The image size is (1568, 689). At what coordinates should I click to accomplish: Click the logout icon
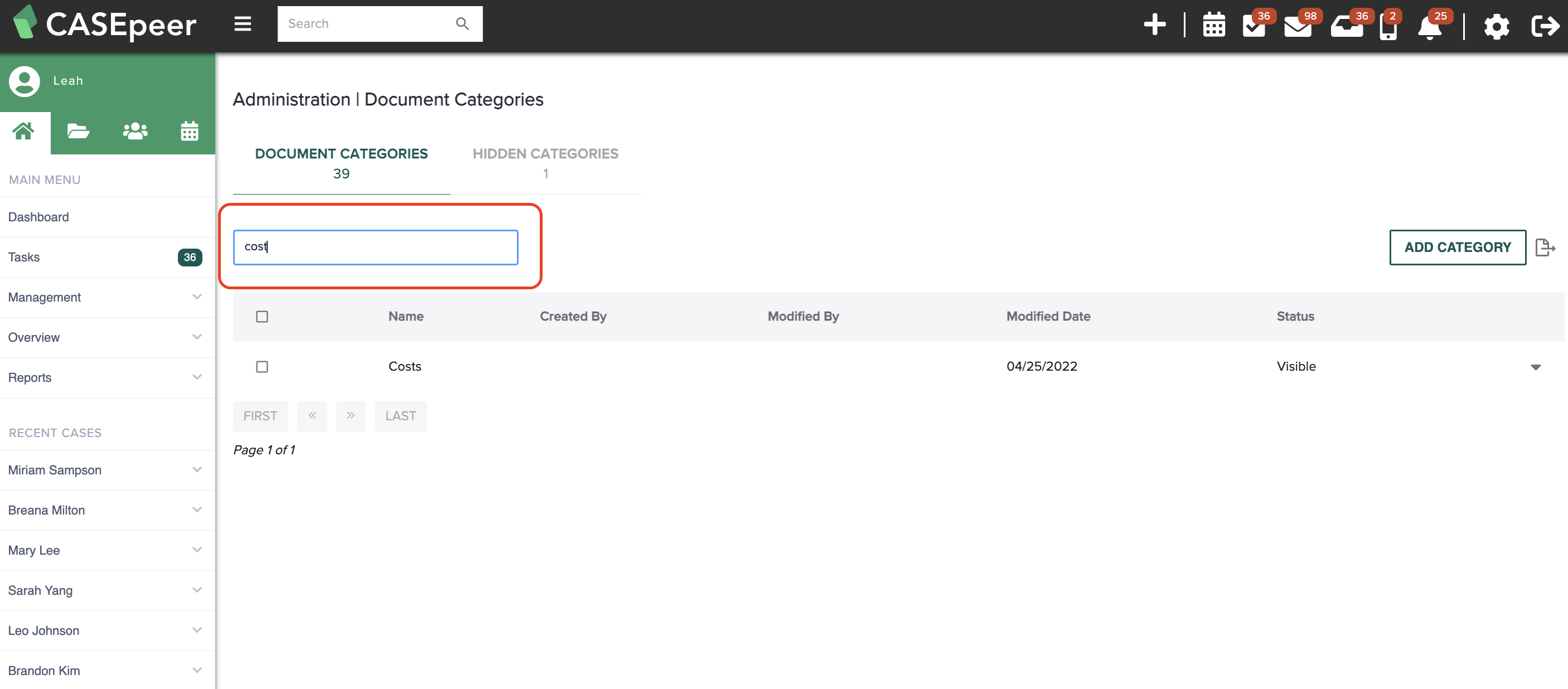[1545, 26]
